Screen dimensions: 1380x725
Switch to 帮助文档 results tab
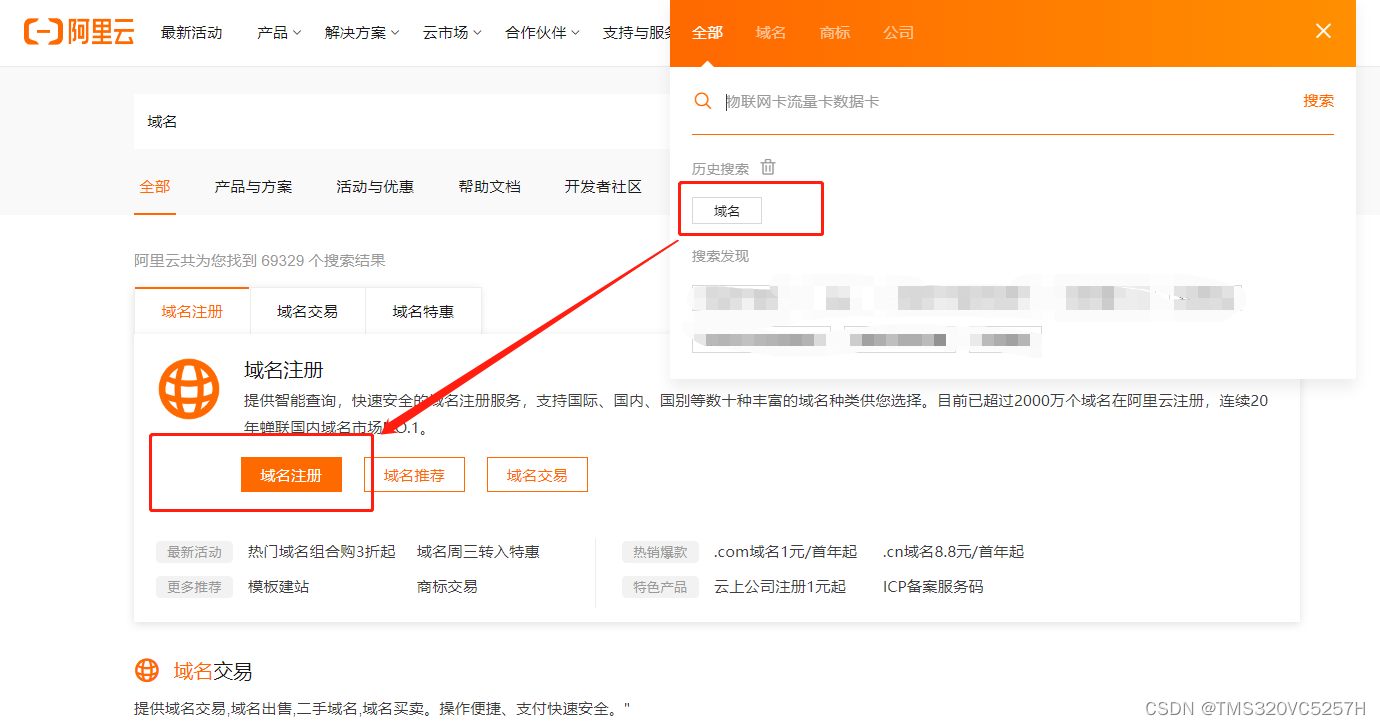(489, 187)
